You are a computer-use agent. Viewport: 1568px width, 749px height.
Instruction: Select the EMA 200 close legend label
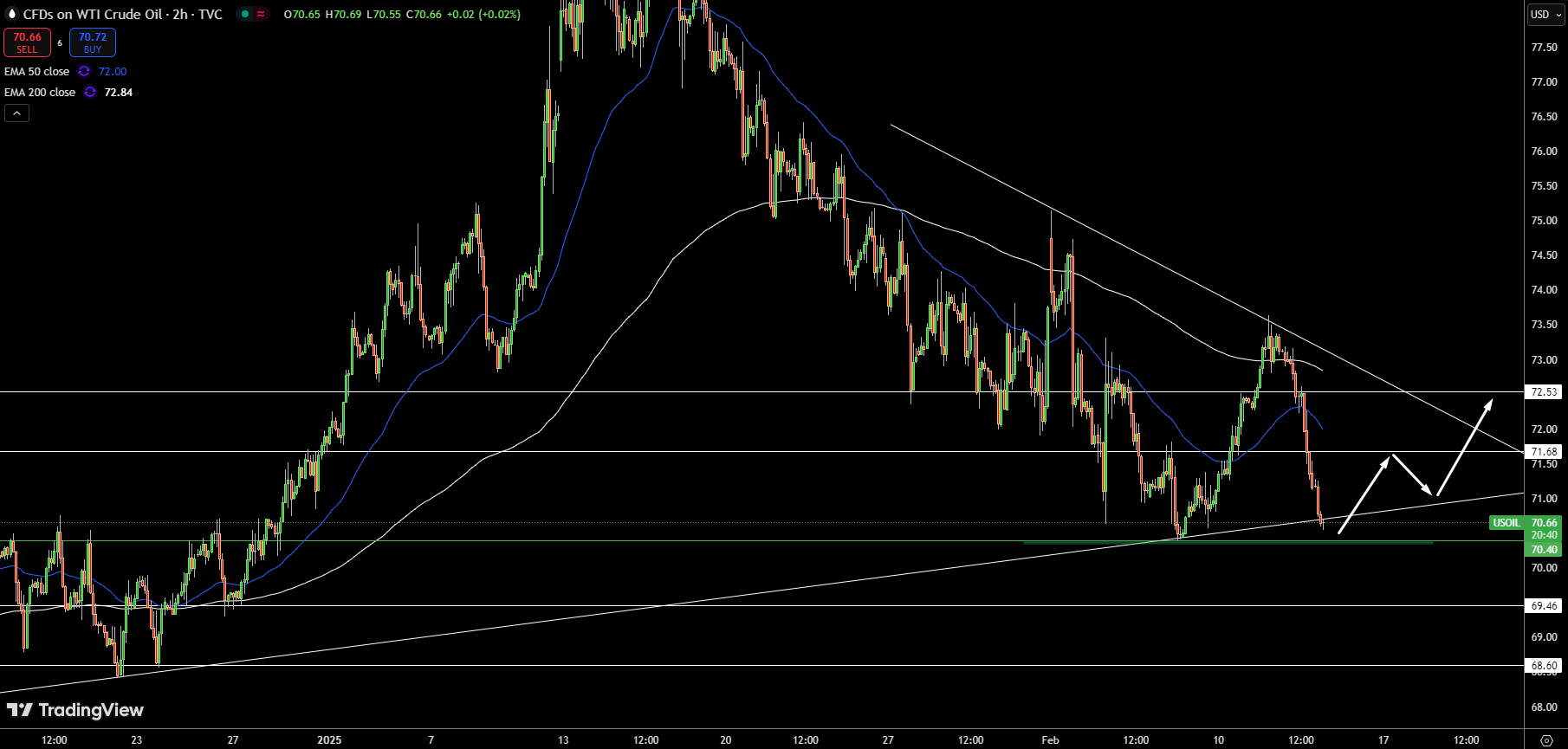click(x=40, y=93)
